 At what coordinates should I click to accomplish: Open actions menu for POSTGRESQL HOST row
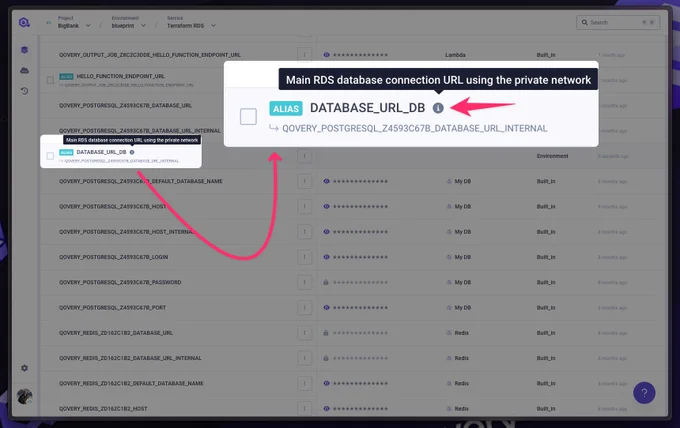pos(304,206)
